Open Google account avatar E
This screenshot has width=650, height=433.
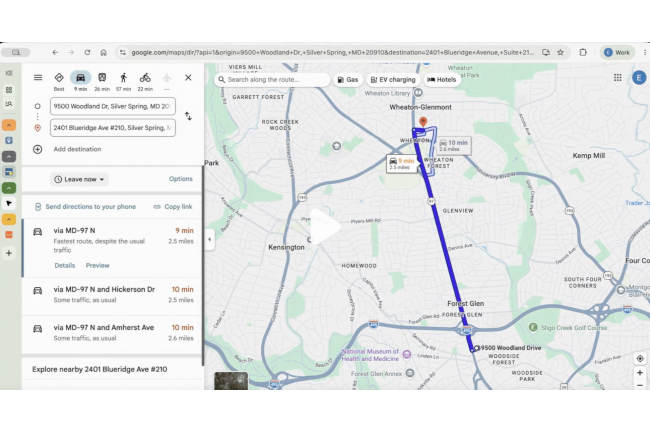(639, 77)
